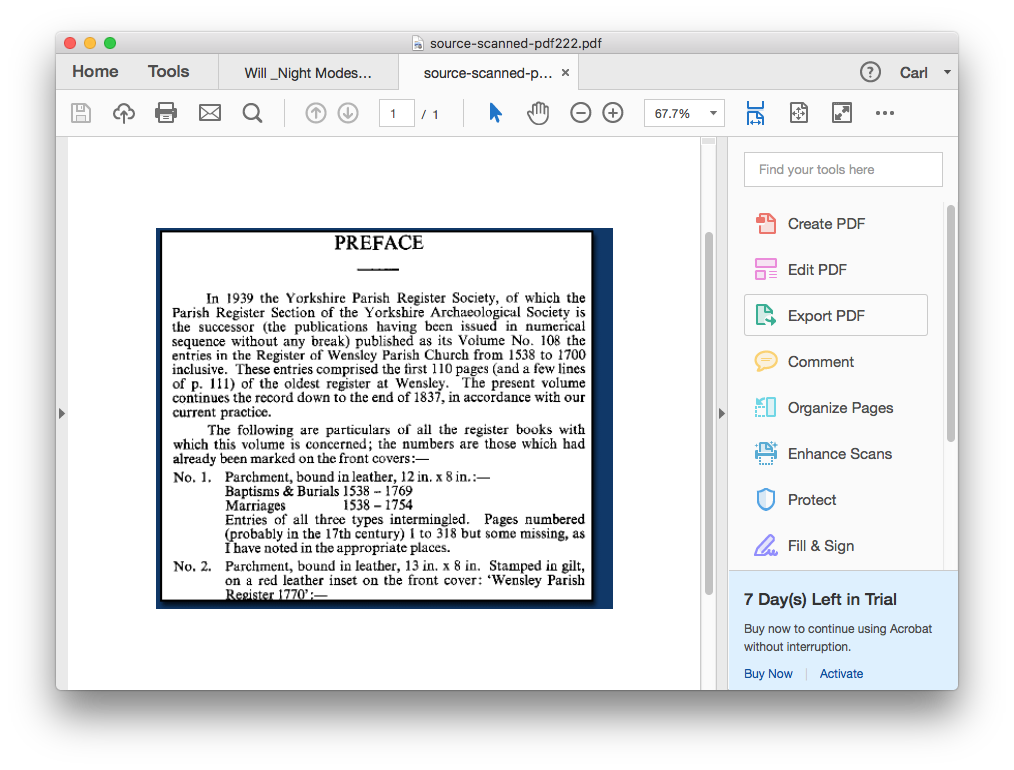Toggle the left navigation pane arrow

61,412
